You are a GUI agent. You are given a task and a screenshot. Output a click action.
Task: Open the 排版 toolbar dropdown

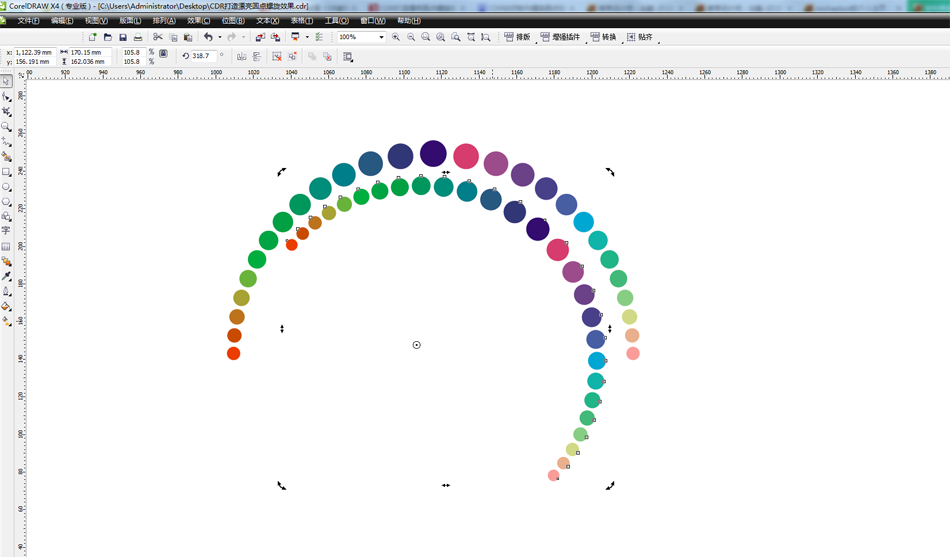(x=517, y=37)
